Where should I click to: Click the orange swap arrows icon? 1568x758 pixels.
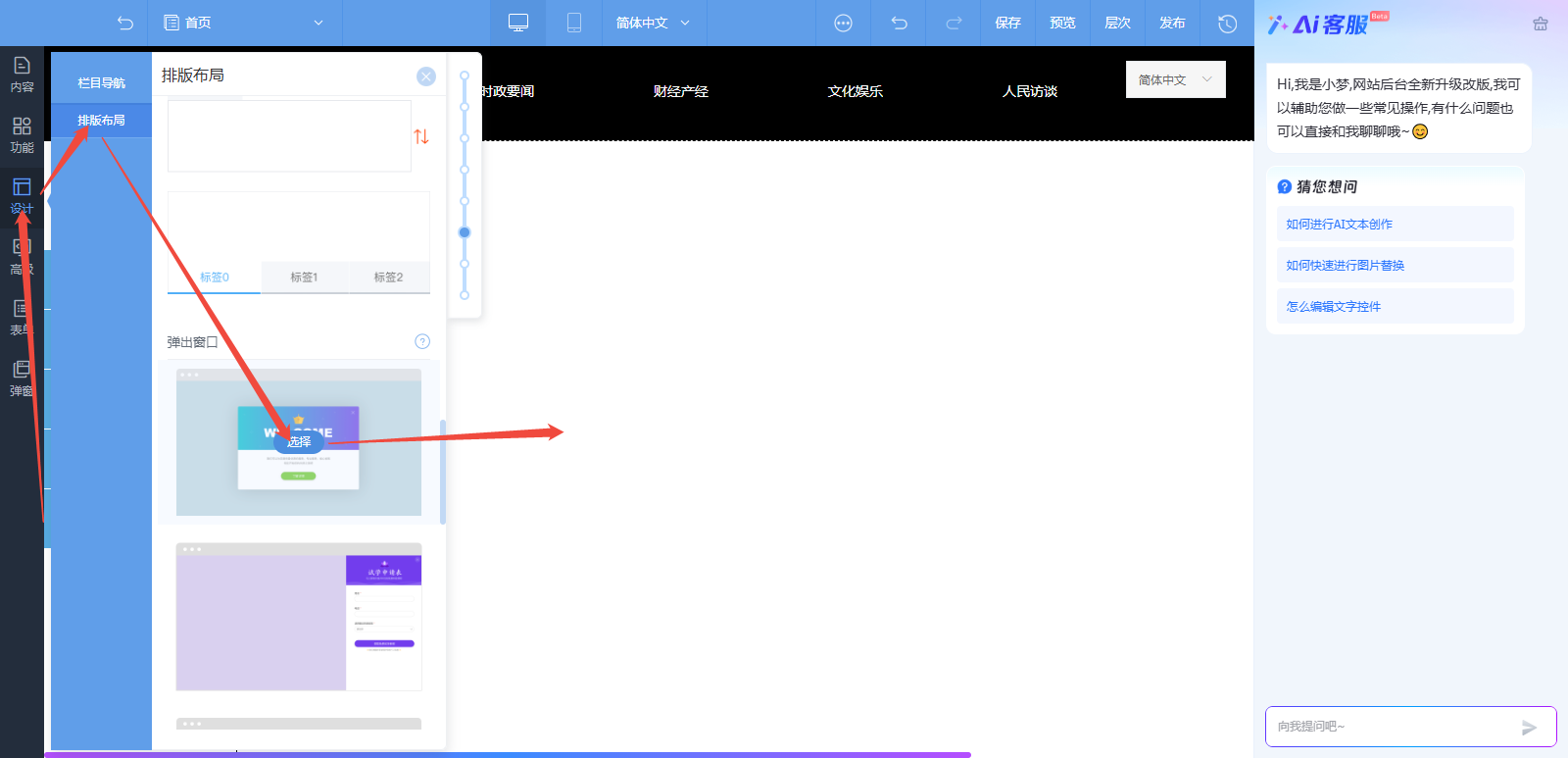(421, 136)
